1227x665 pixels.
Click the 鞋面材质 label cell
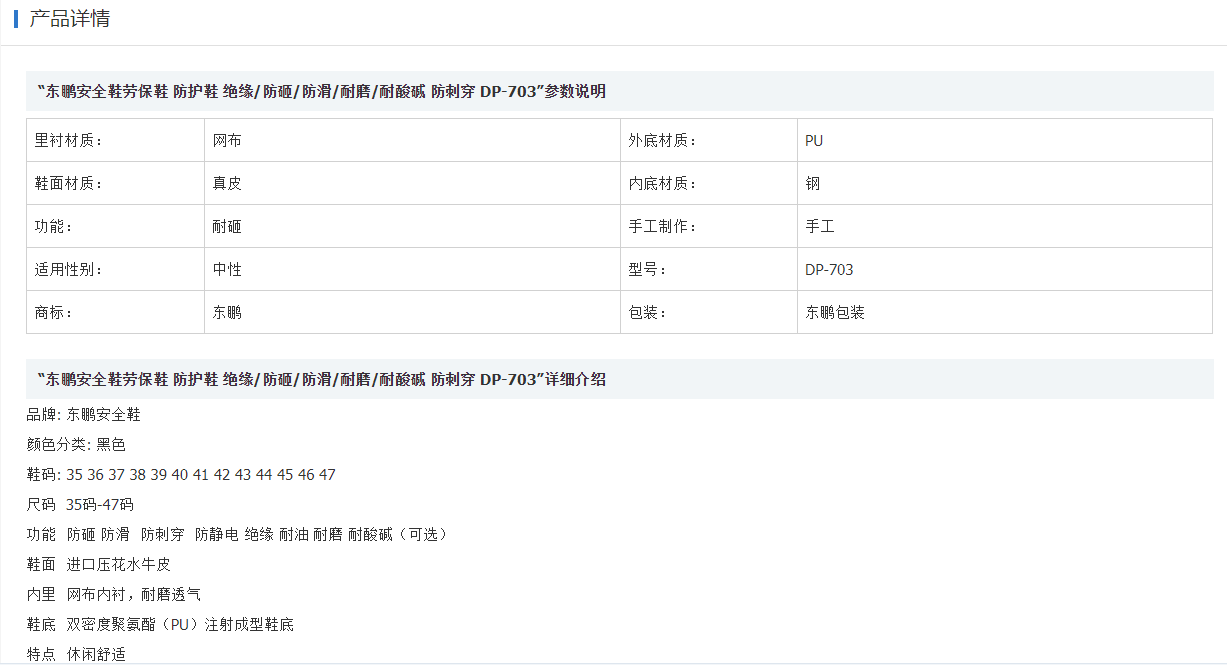116,184
